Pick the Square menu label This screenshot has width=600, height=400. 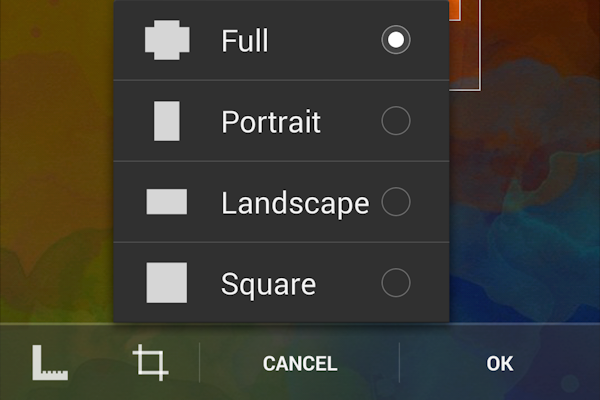point(268,284)
